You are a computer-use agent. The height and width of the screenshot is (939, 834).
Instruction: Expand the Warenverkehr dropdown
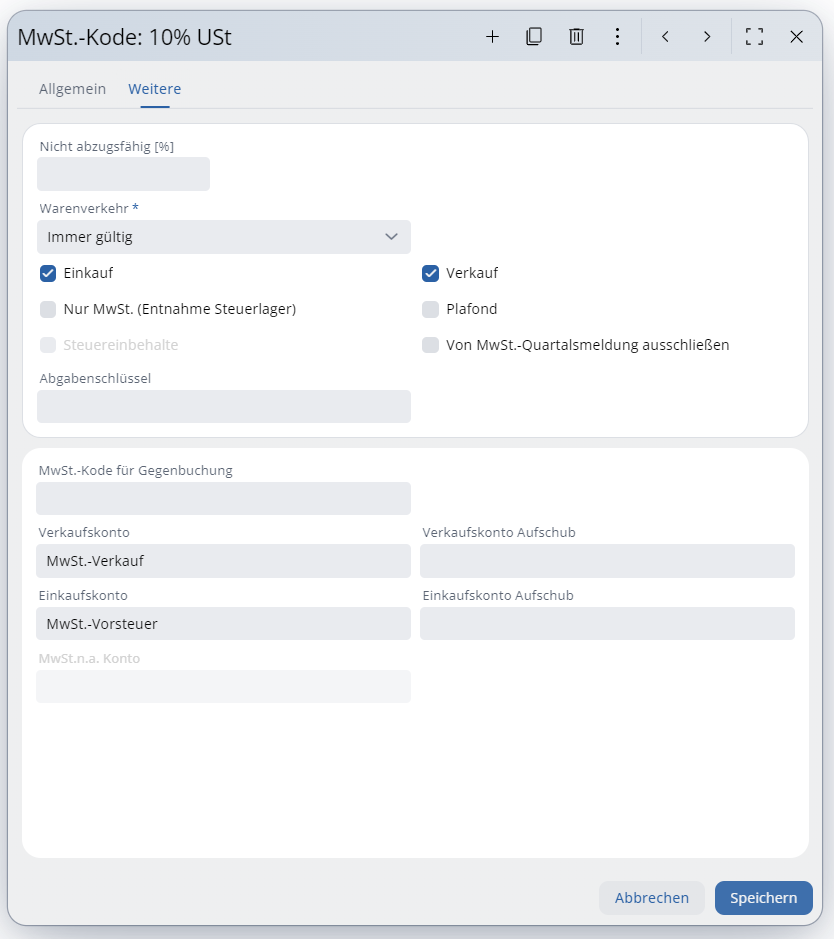tap(224, 237)
